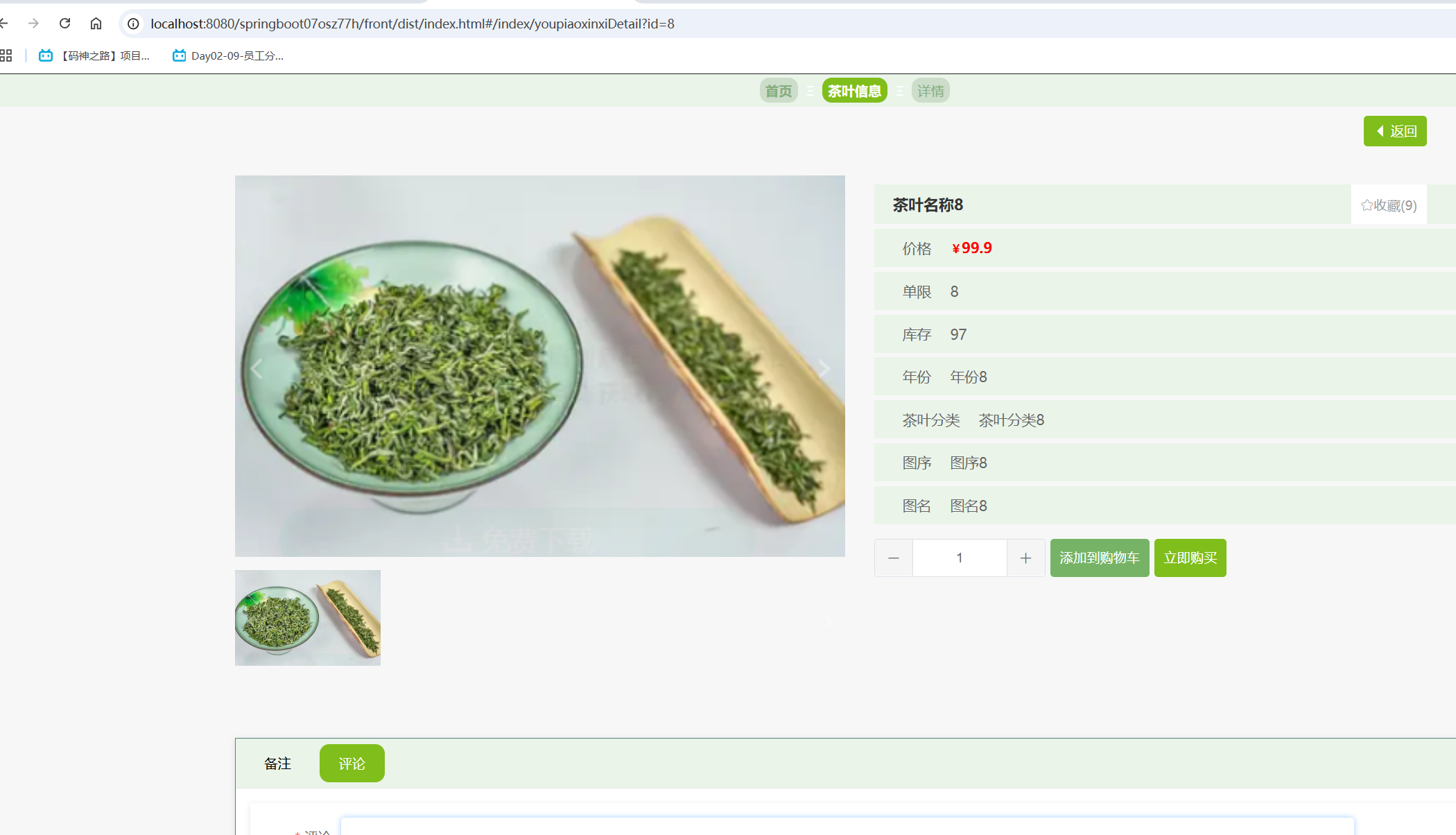Click the browser home icon
The height and width of the screenshot is (835, 1456).
pos(96,24)
